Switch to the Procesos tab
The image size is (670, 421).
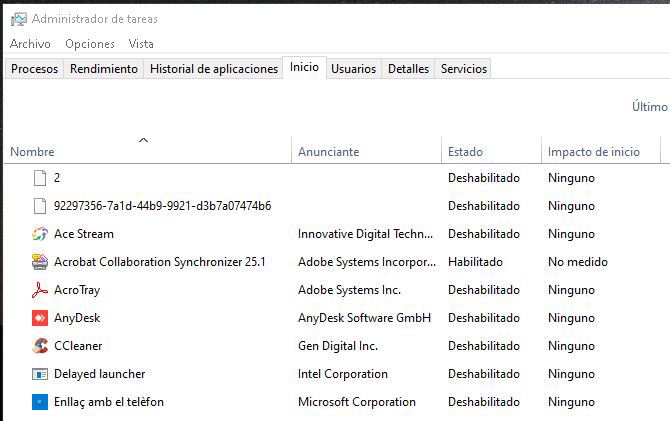pyautogui.click(x=34, y=69)
